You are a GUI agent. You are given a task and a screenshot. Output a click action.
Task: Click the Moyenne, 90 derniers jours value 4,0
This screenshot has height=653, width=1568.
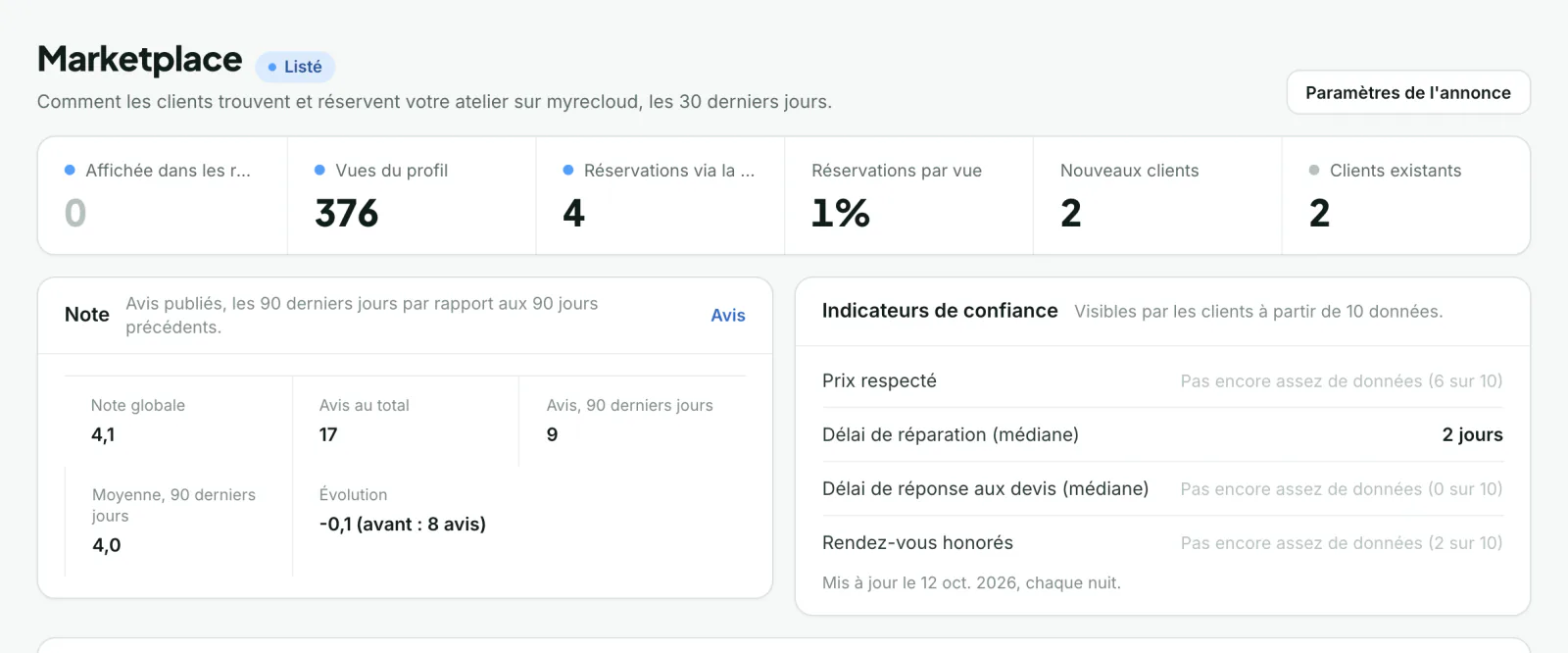point(107,545)
